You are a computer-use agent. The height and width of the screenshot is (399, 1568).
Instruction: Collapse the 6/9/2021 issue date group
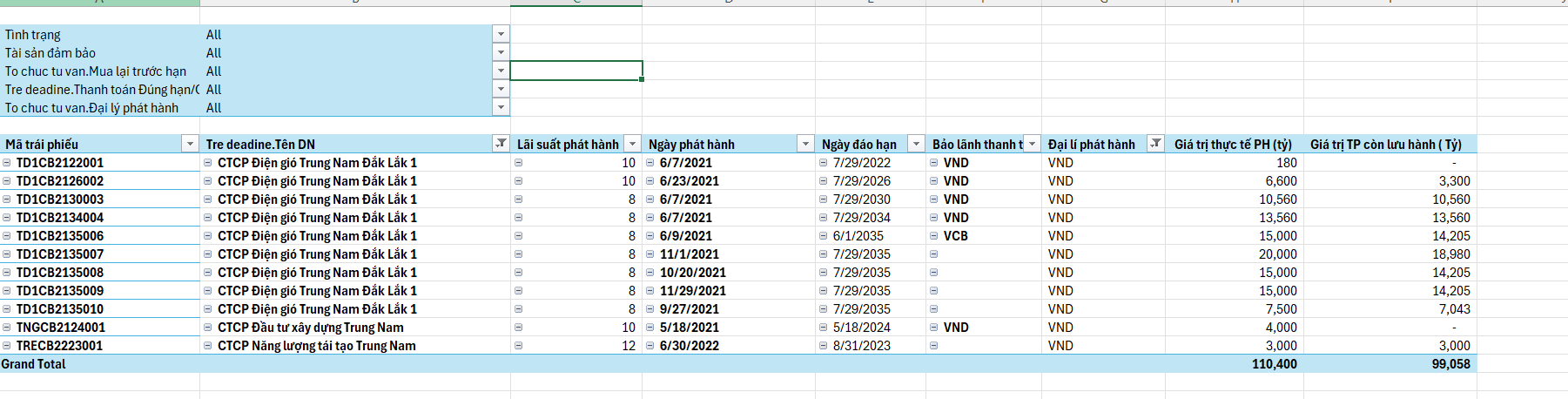649,236
